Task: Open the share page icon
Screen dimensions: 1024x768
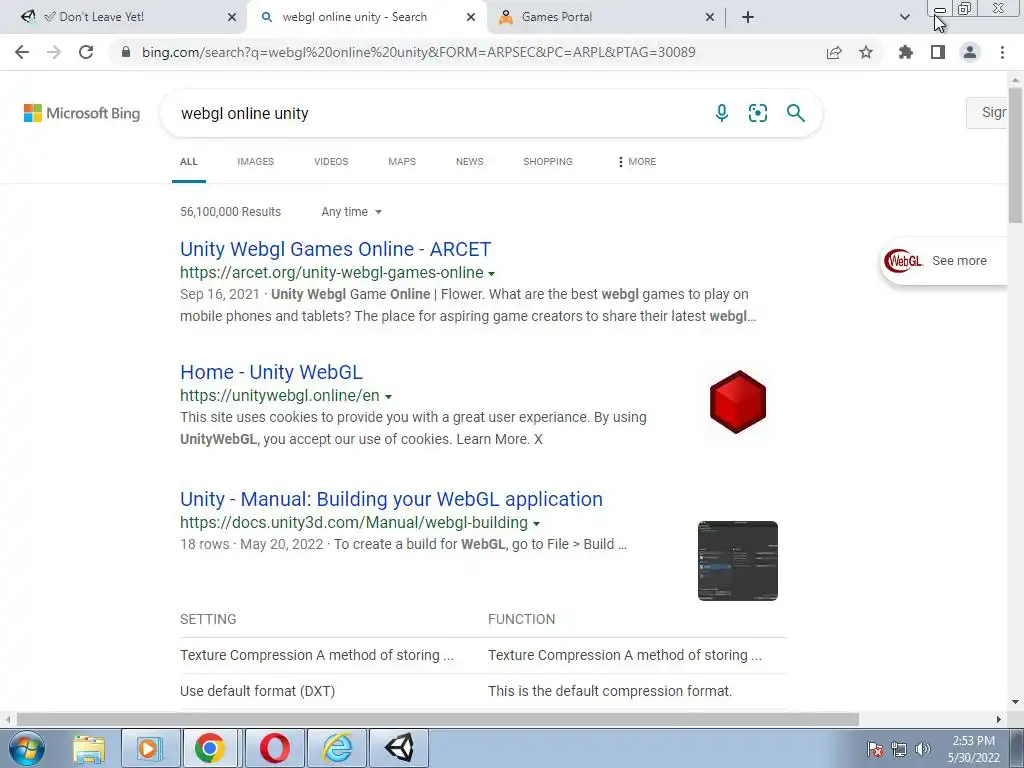Action: coord(834,53)
